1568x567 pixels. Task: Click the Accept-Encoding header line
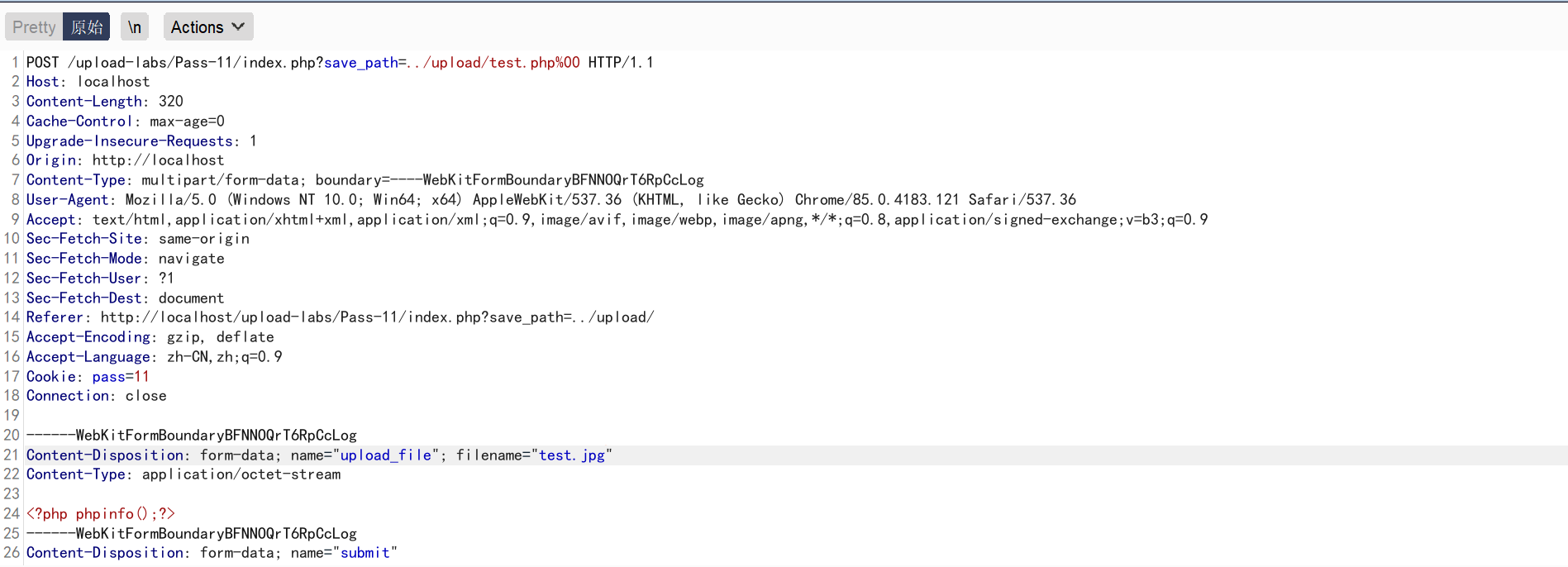(150, 337)
